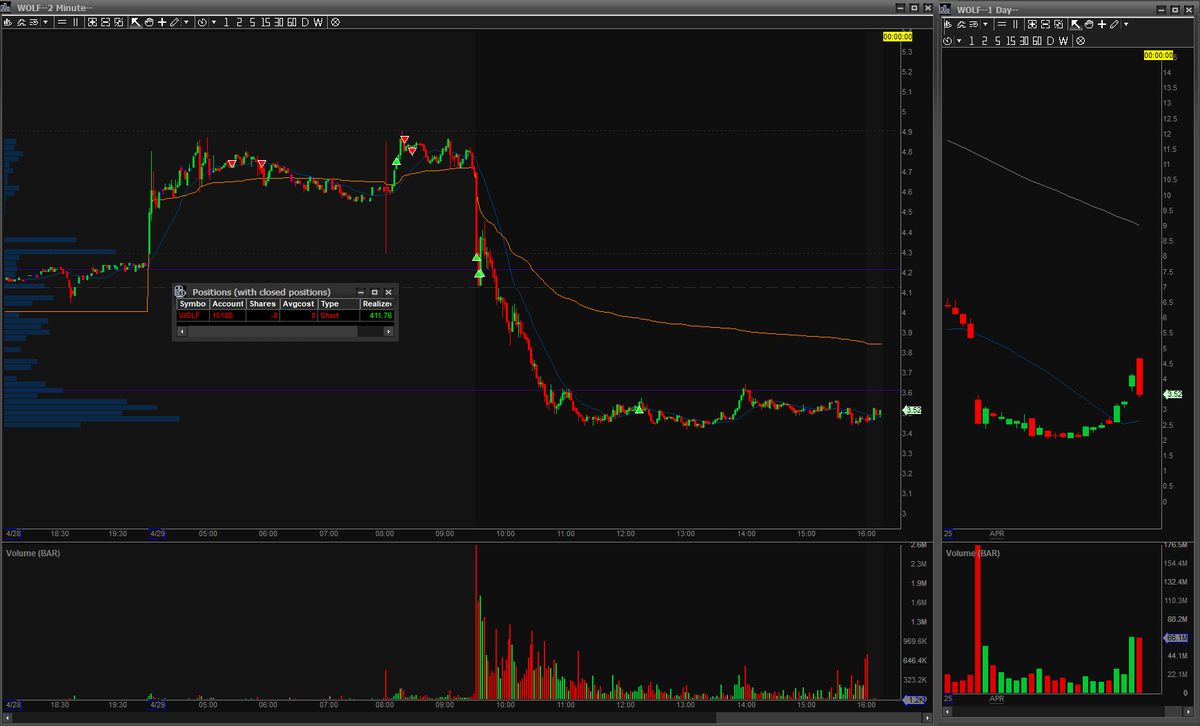Set 5 minute interval in 1 Day chart
The image size is (1200, 726).
(997, 41)
